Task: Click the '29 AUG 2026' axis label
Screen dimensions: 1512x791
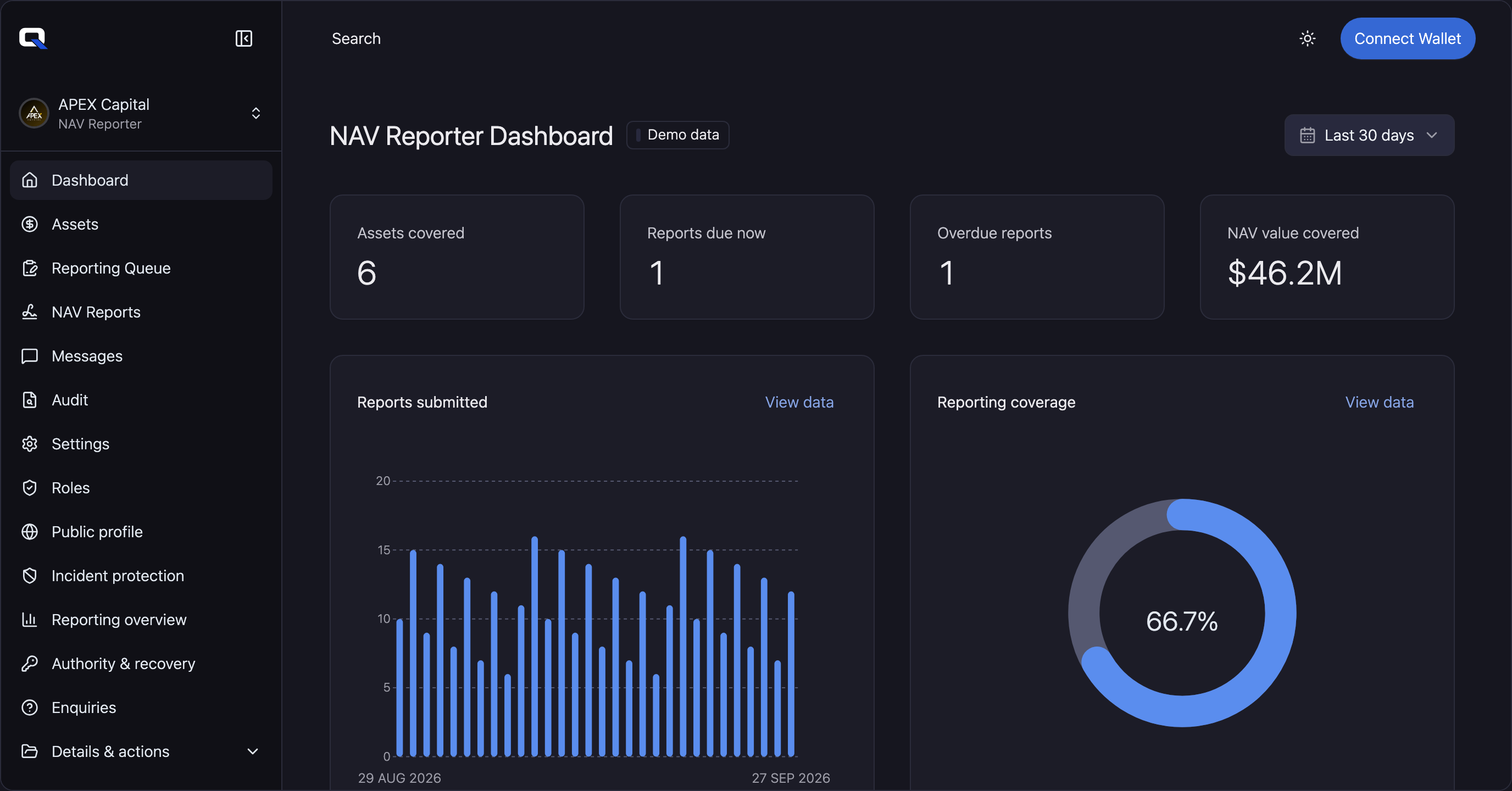Action: click(x=399, y=778)
